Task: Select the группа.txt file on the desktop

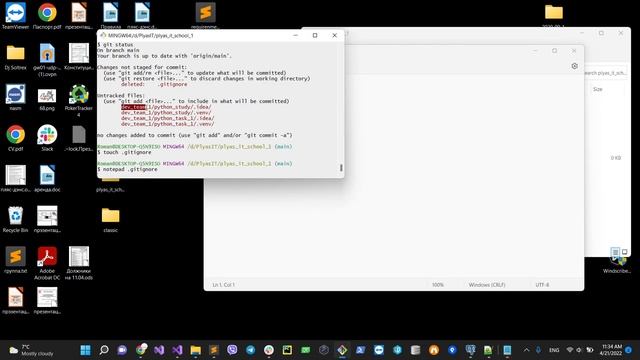Action: 16,260
